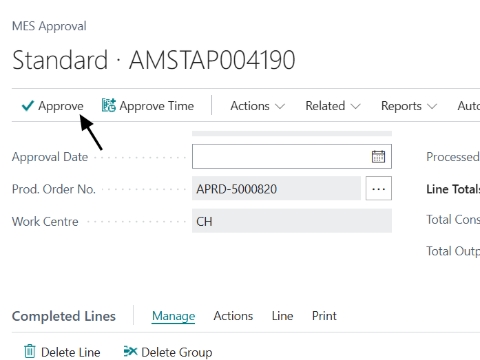
Task: Open Actions tab in Completed Lines
Action: point(233,316)
